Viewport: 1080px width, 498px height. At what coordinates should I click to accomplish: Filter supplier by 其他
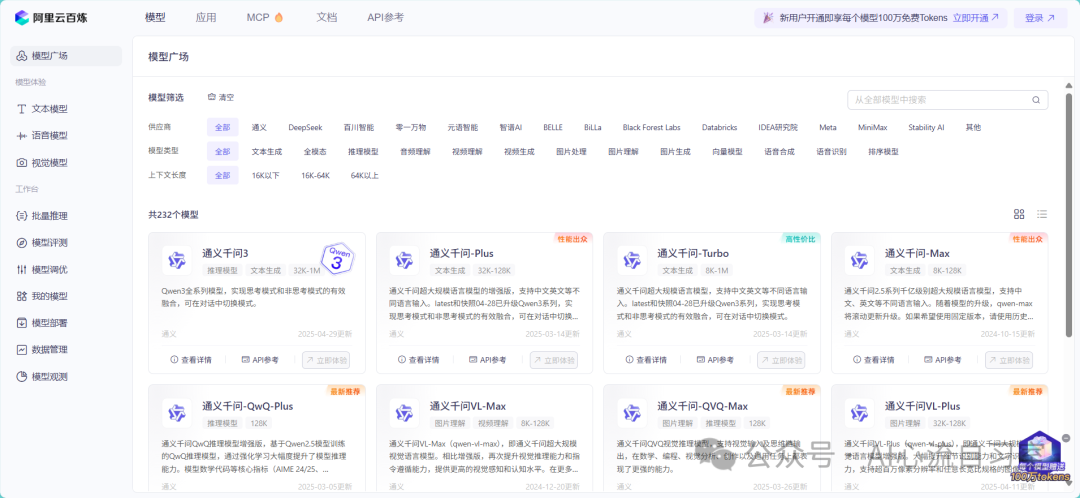coord(973,127)
